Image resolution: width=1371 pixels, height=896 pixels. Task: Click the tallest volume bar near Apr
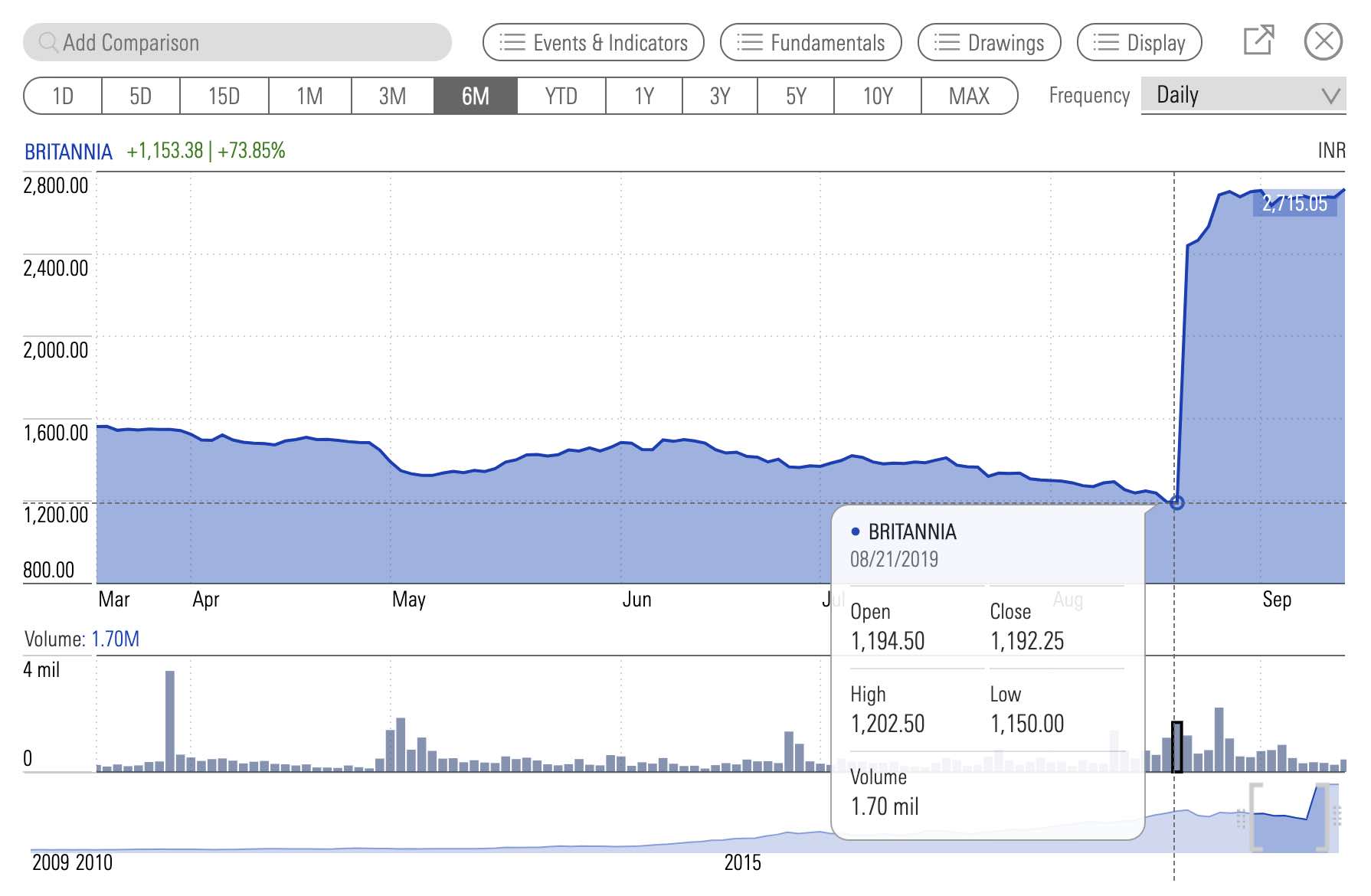170,721
